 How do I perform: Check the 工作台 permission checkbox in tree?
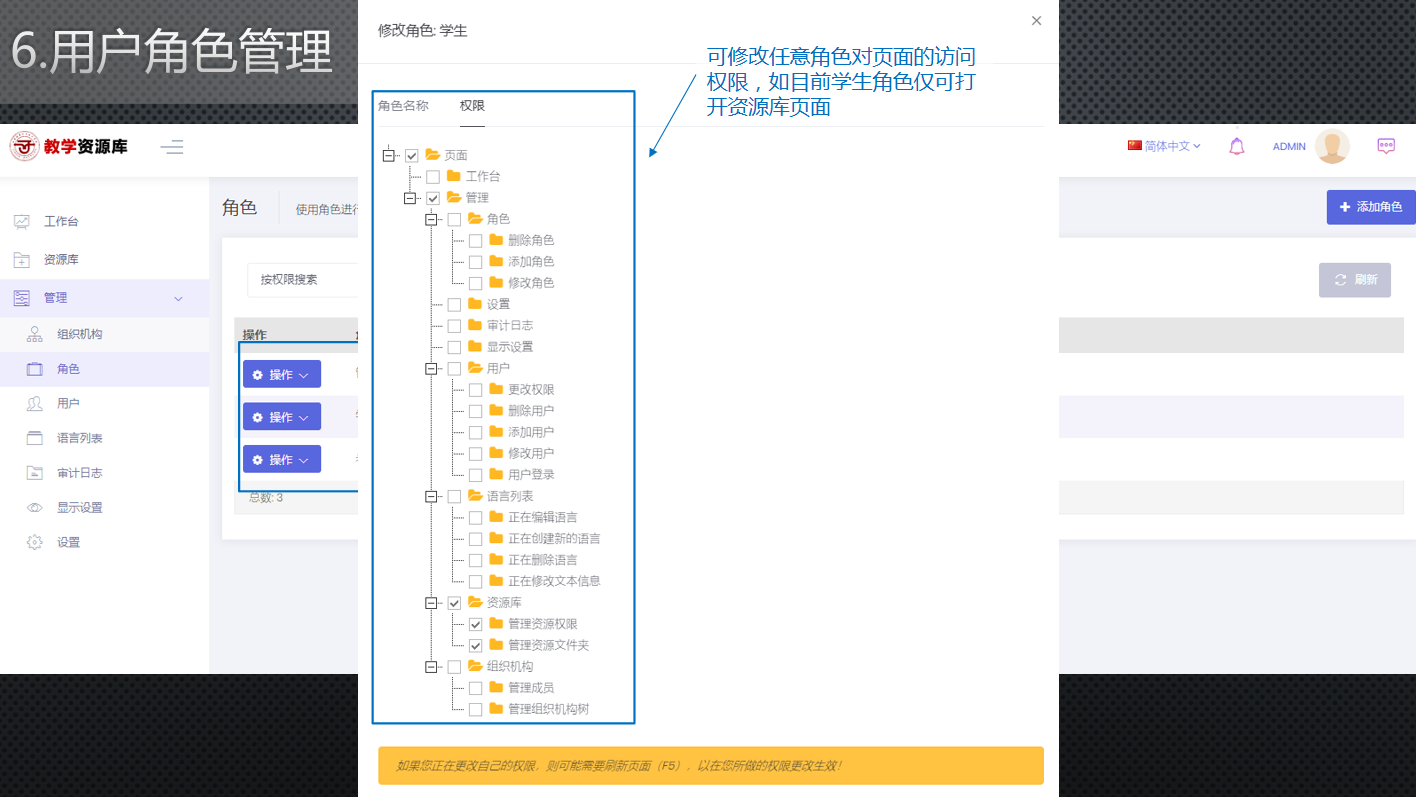point(433,177)
